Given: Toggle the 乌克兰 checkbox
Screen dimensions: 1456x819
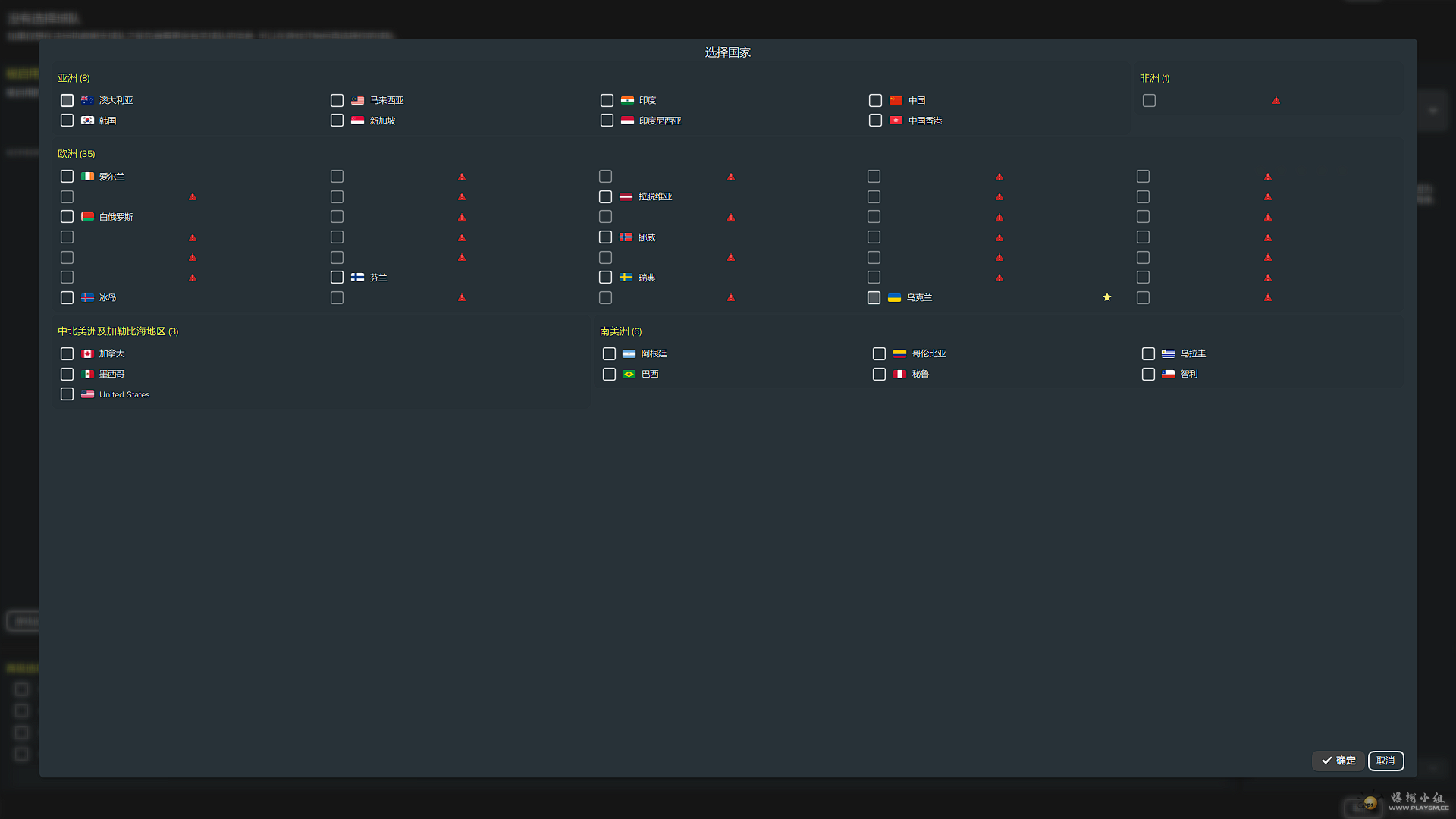Looking at the screenshot, I should pyautogui.click(x=874, y=298).
